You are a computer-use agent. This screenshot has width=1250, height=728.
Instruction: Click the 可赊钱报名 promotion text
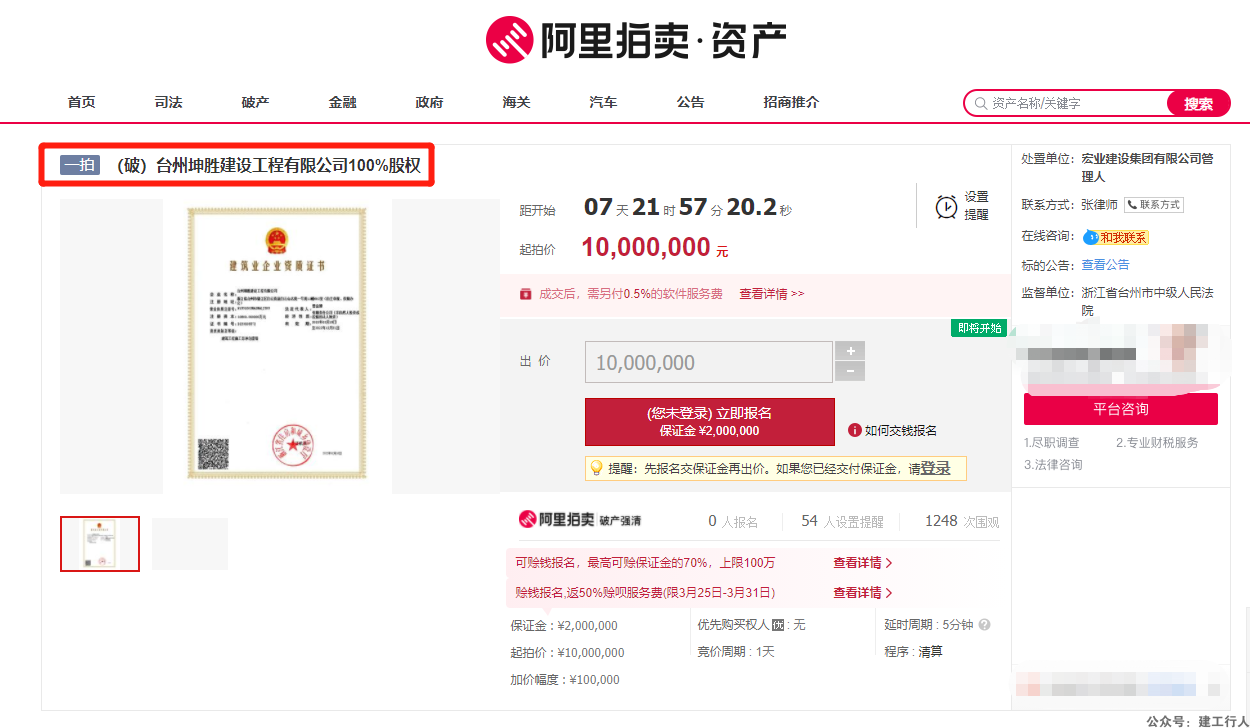point(645,563)
